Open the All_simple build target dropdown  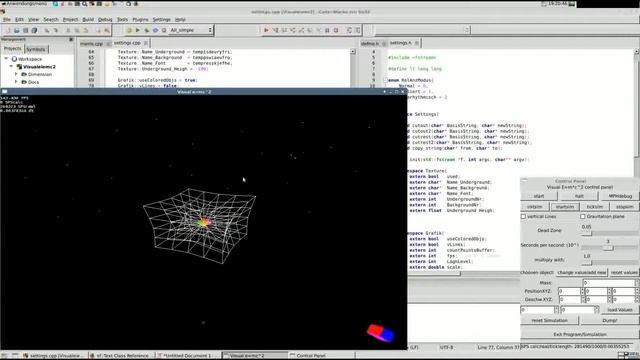[191, 30]
